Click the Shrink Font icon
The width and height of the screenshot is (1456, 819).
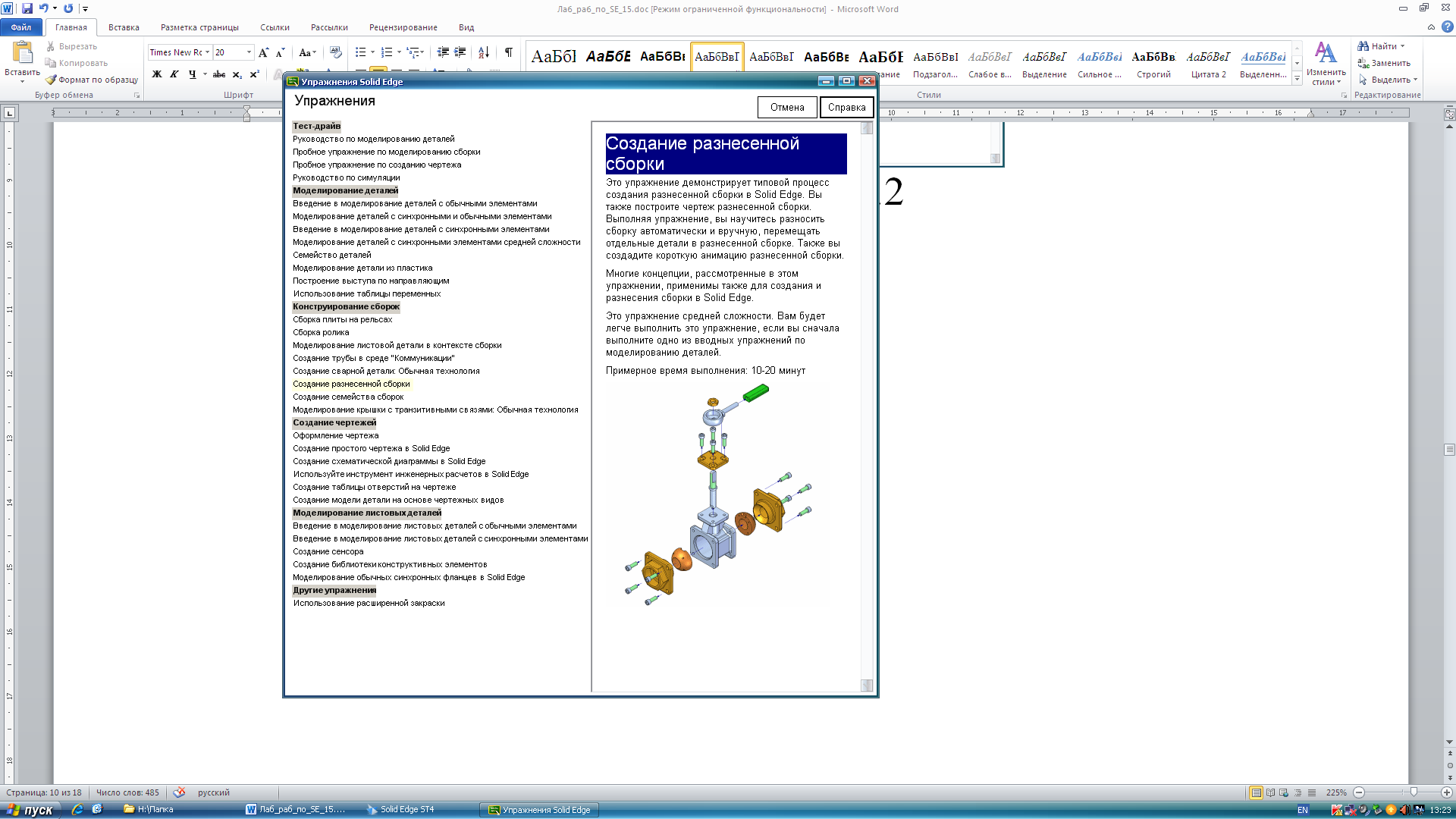tap(280, 52)
